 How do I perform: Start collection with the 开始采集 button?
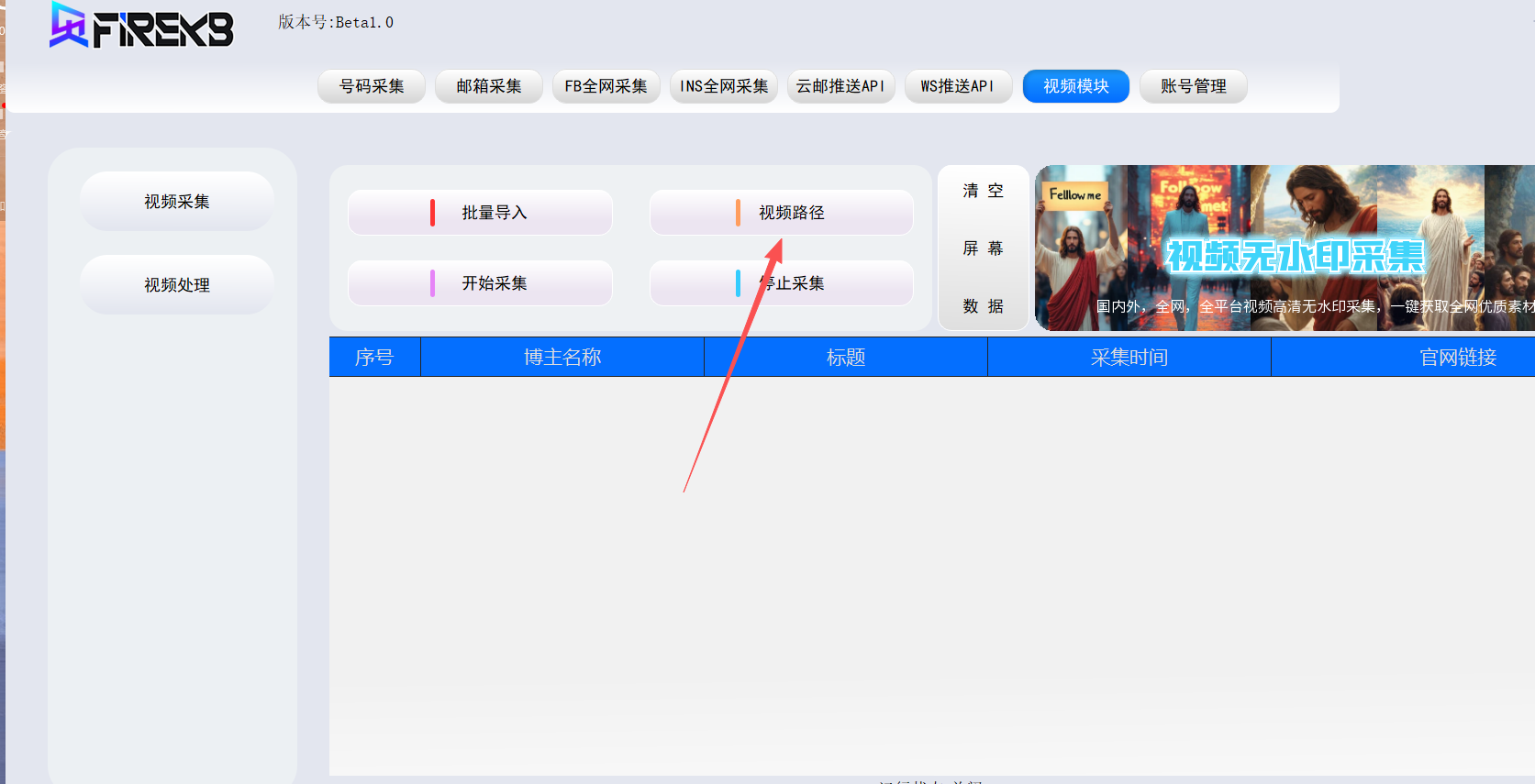[x=480, y=283]
